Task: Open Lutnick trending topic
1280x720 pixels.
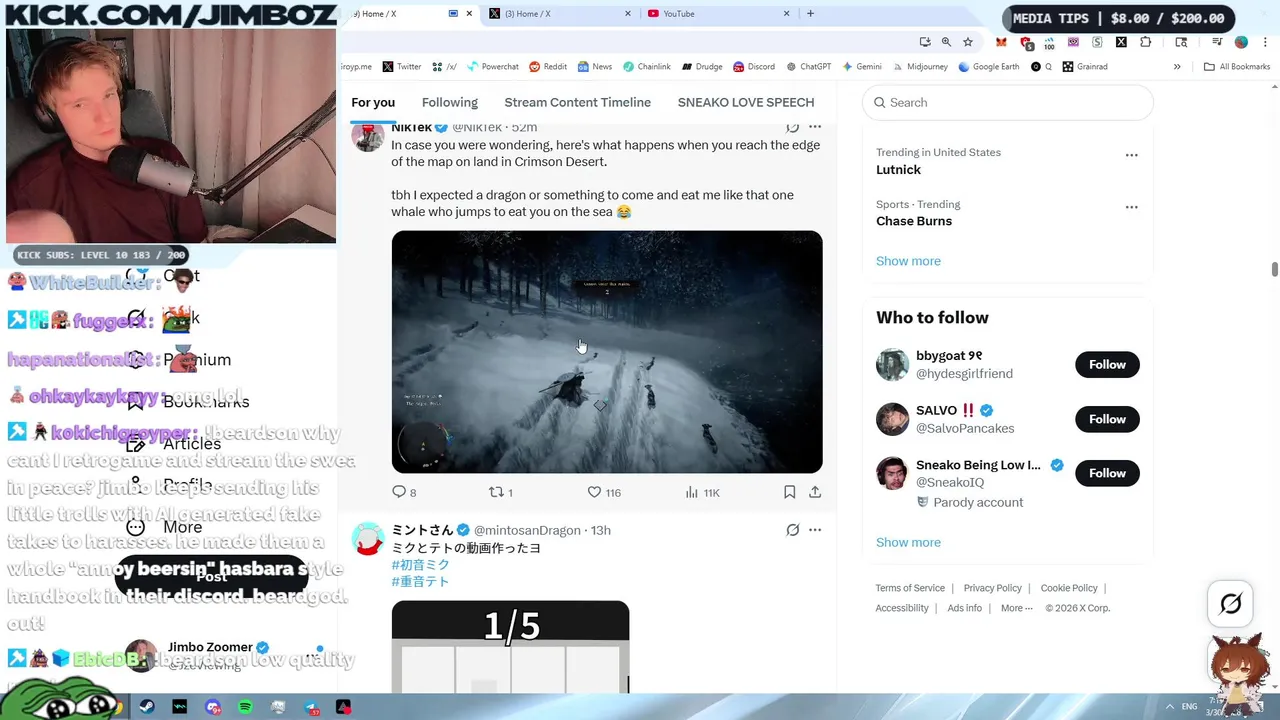Action: point(898,170)
